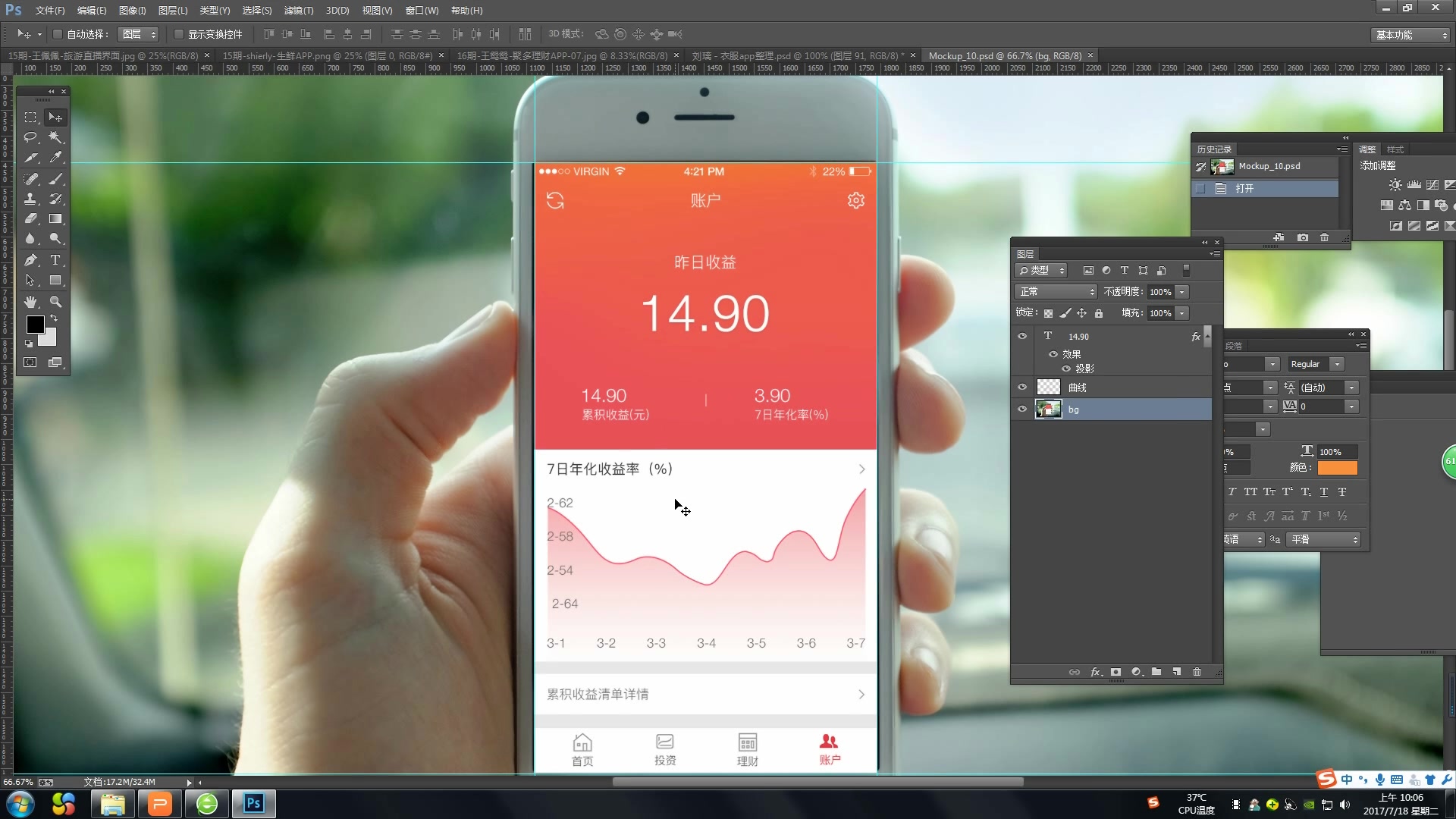Open the 不透明度 opacity dropdown arrow
The height and width of the screenshot is (819, 1456).
1181,292
